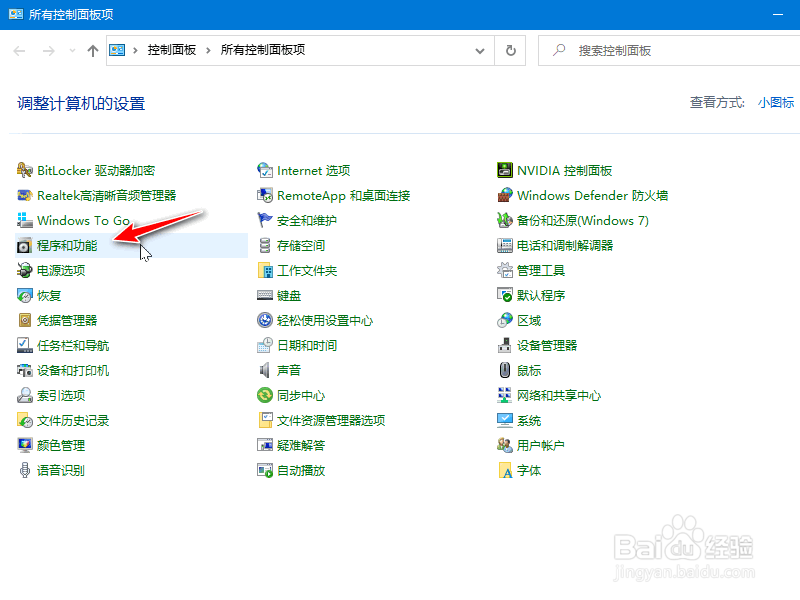Click the 颜色管理 icon
The height and width of the screenshot is (600, 800).
[24, 445]
